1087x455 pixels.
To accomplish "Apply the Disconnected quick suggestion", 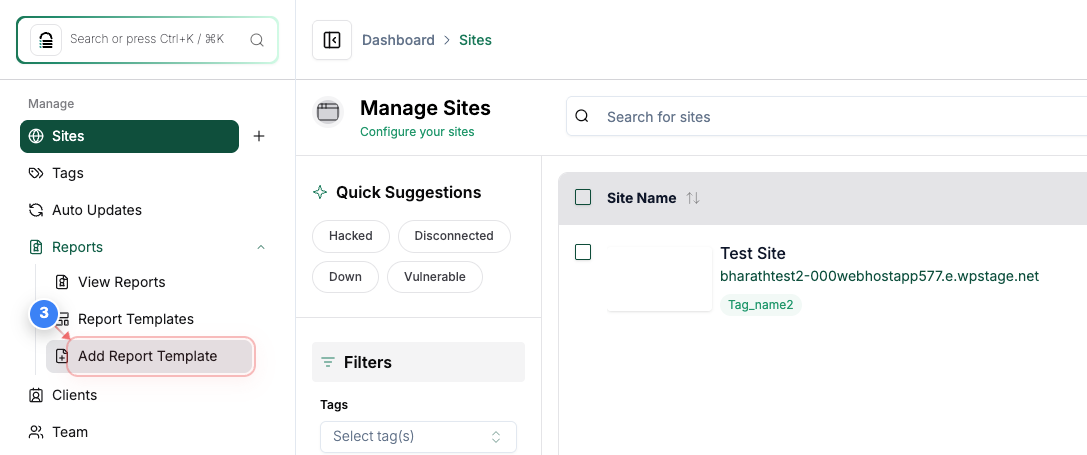I will click(454, 236).
